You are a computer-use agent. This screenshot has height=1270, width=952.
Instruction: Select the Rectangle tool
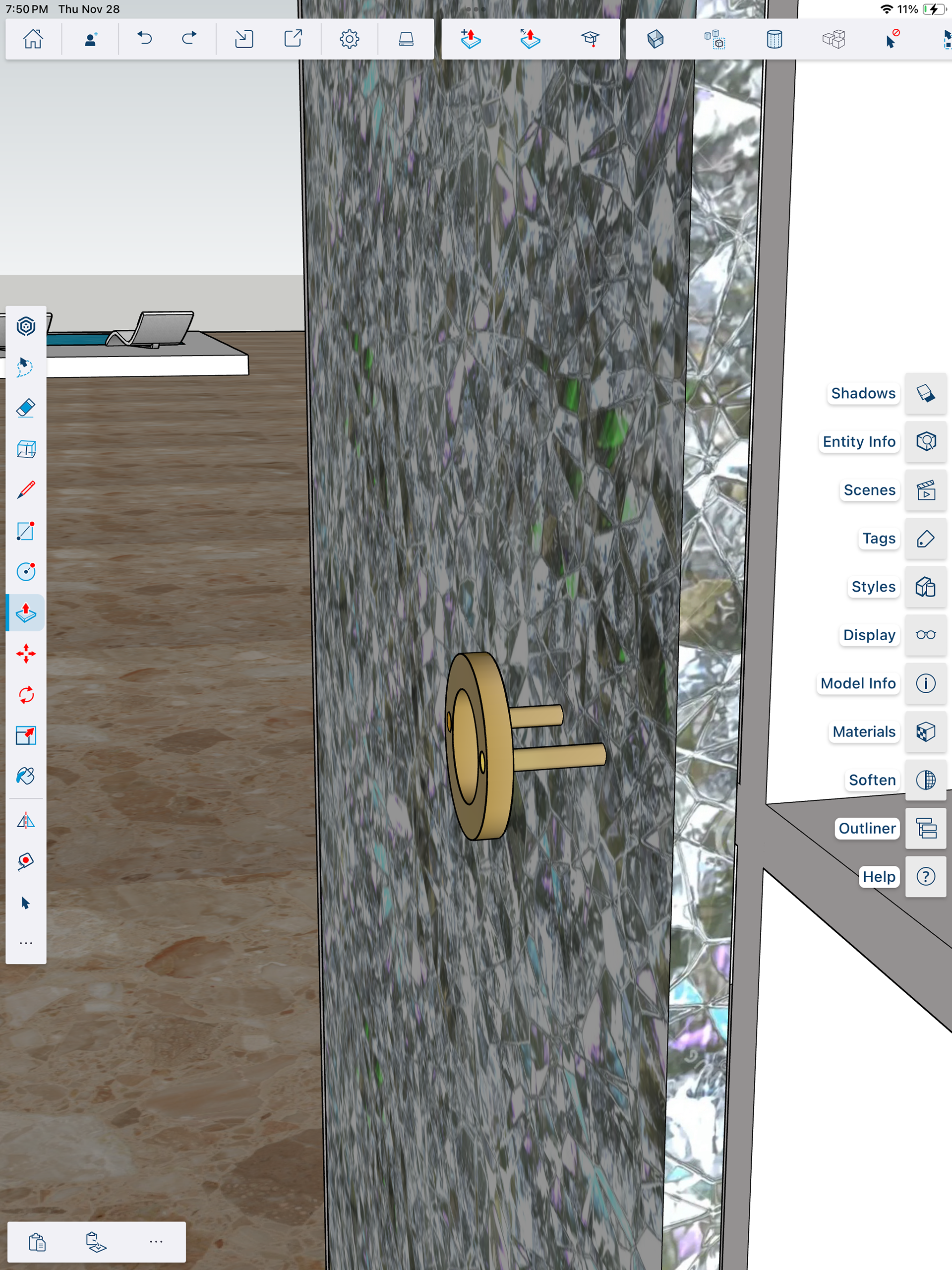(x=26, y=531)
